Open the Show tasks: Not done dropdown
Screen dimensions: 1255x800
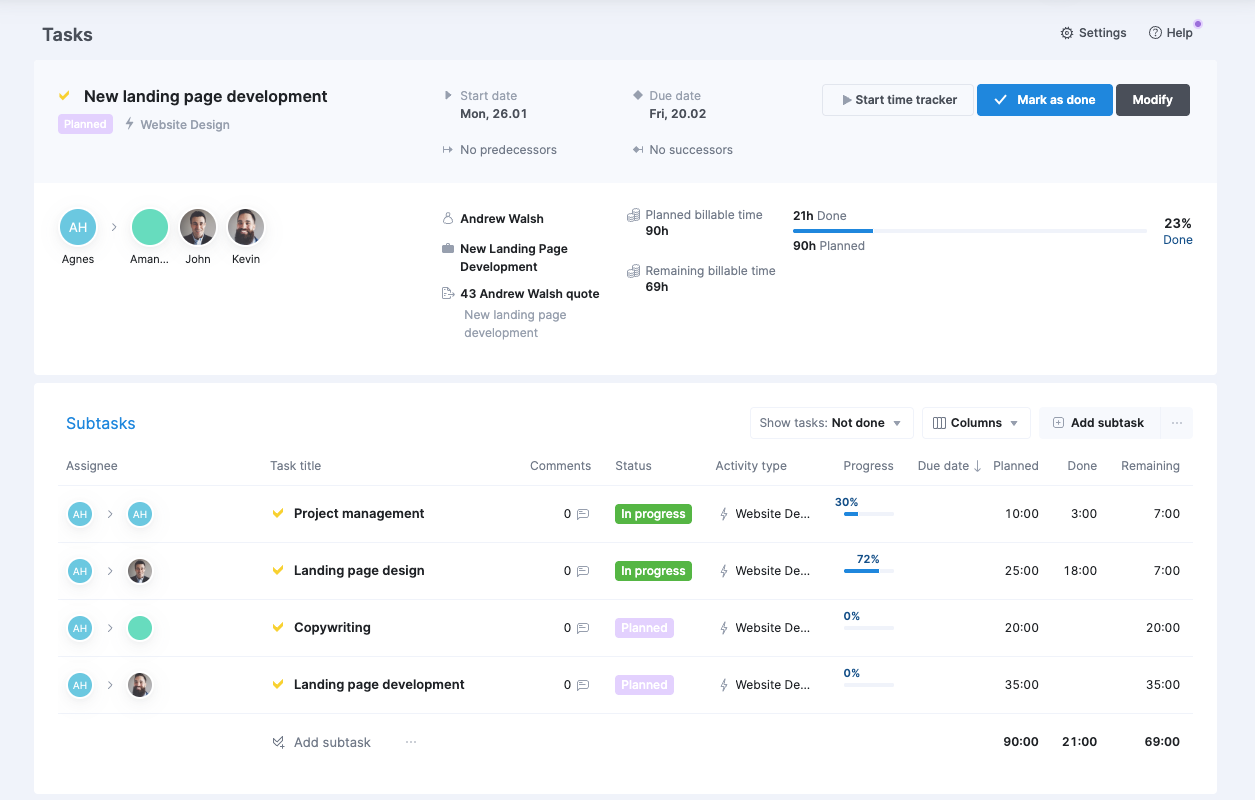pos(831,423)
